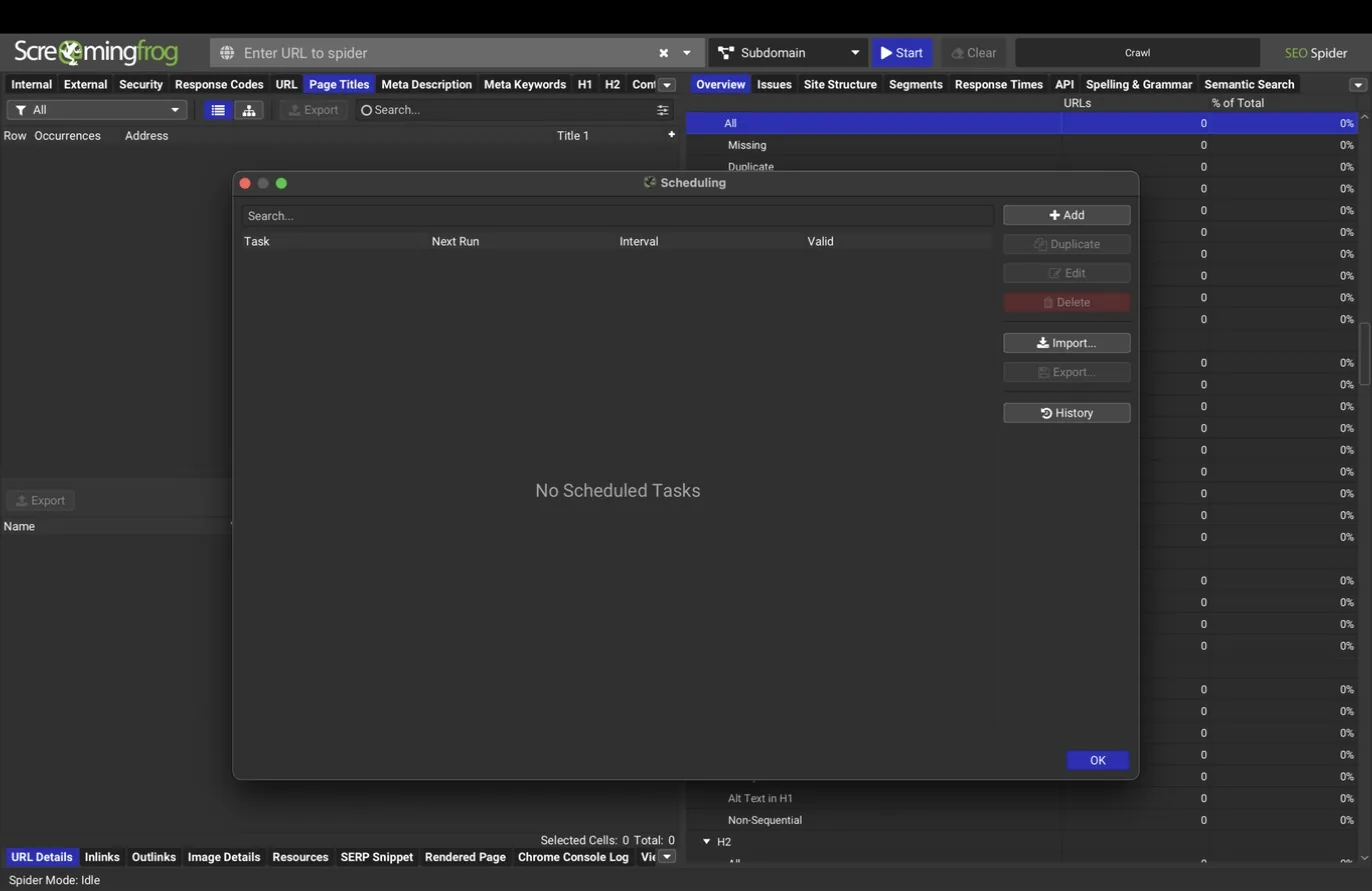Click the Interval column header

pyautogui.click(x=639, y=241)
